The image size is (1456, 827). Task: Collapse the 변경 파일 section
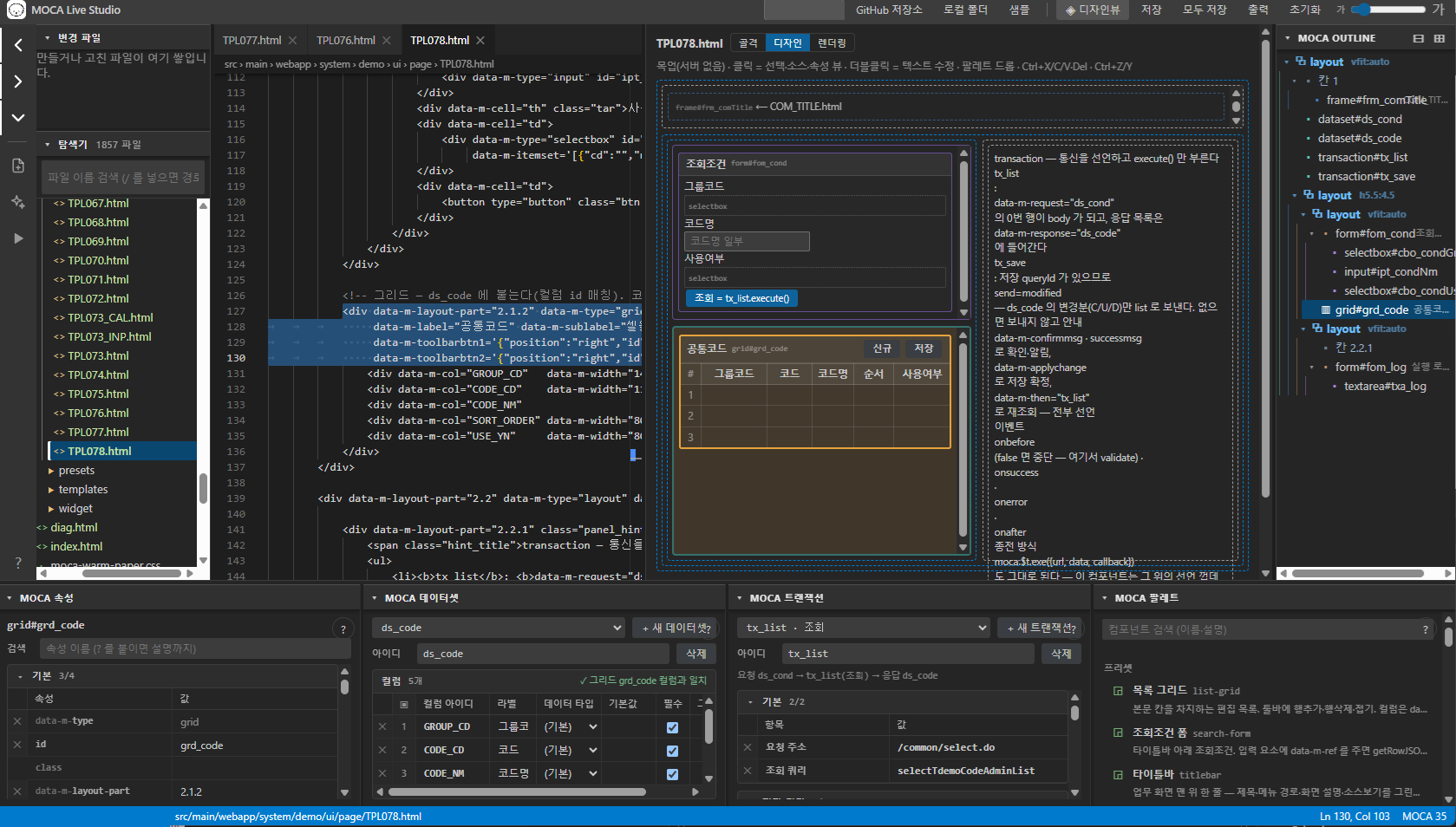(48, 38)
